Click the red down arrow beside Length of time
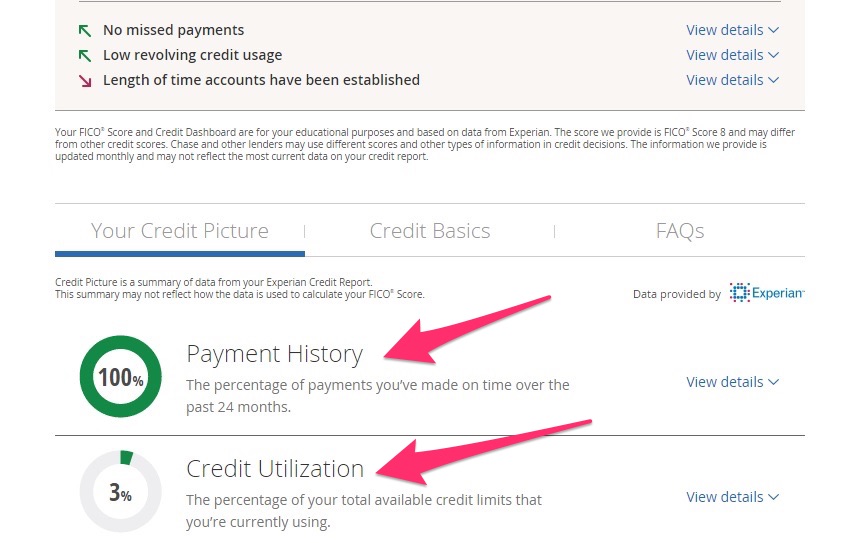Viewport: 858px width, 543px height. pyautogui.click(x=84, y=81)
